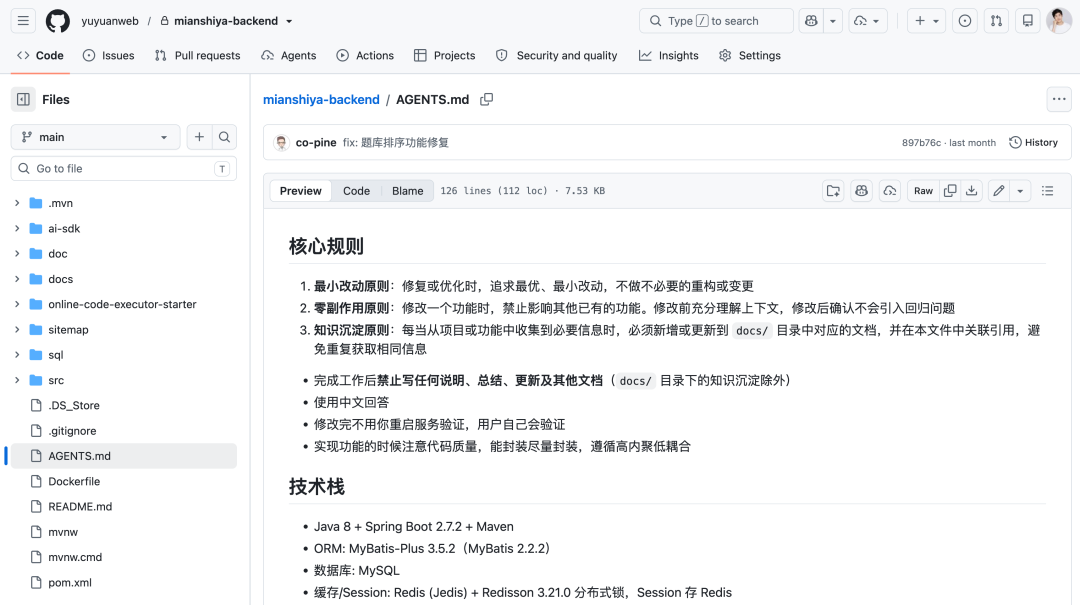The height and width of the screenshot is (605, 1080).
Task: Switch to Code source view
Action: pyautogui.click(x=356, y=191)
